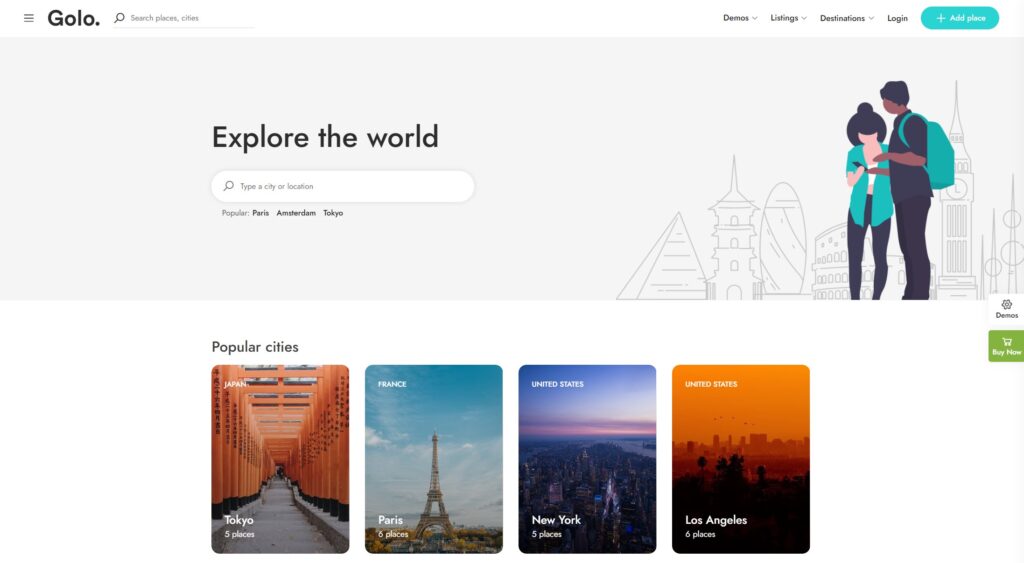This screenshot has width=1024, height=563.
Task: Select the popular Paris search link
Action: [x=260, y=213]
